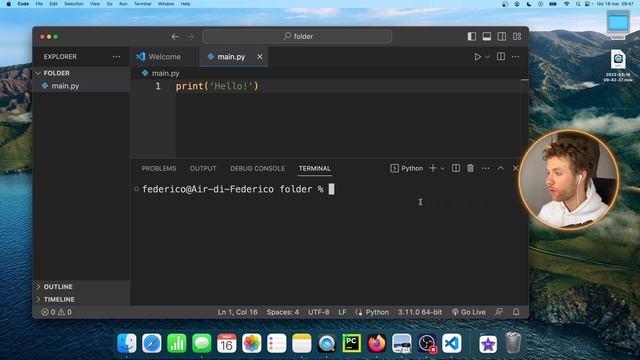
Task: Close the terminal panel
Action: tap(515, 168)
